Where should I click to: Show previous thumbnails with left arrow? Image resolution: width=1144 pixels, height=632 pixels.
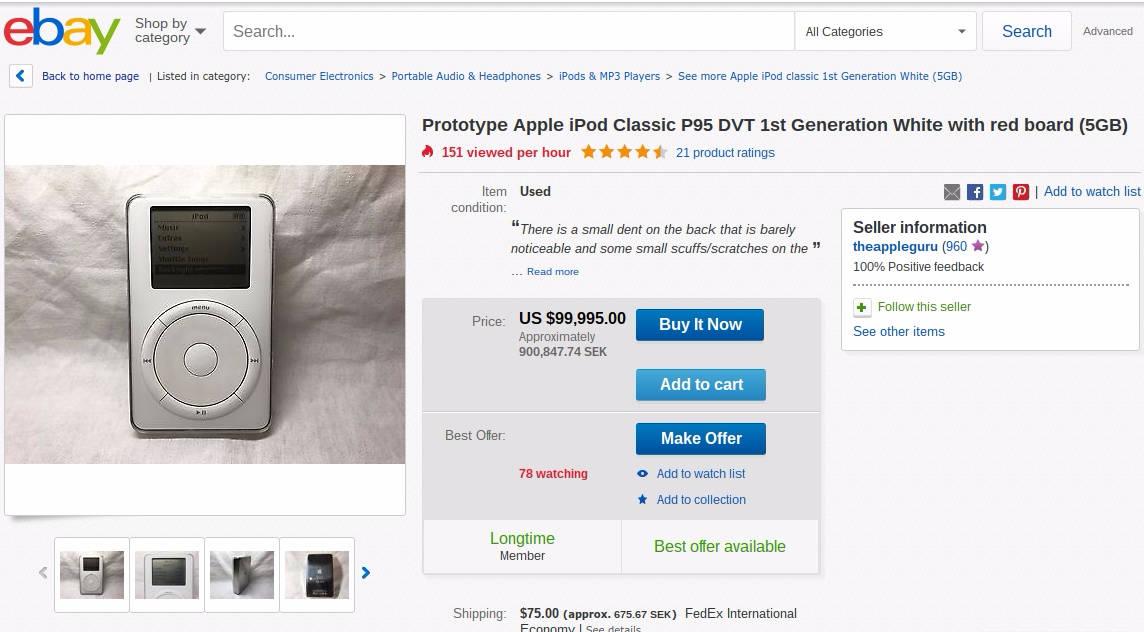[43, 573]
